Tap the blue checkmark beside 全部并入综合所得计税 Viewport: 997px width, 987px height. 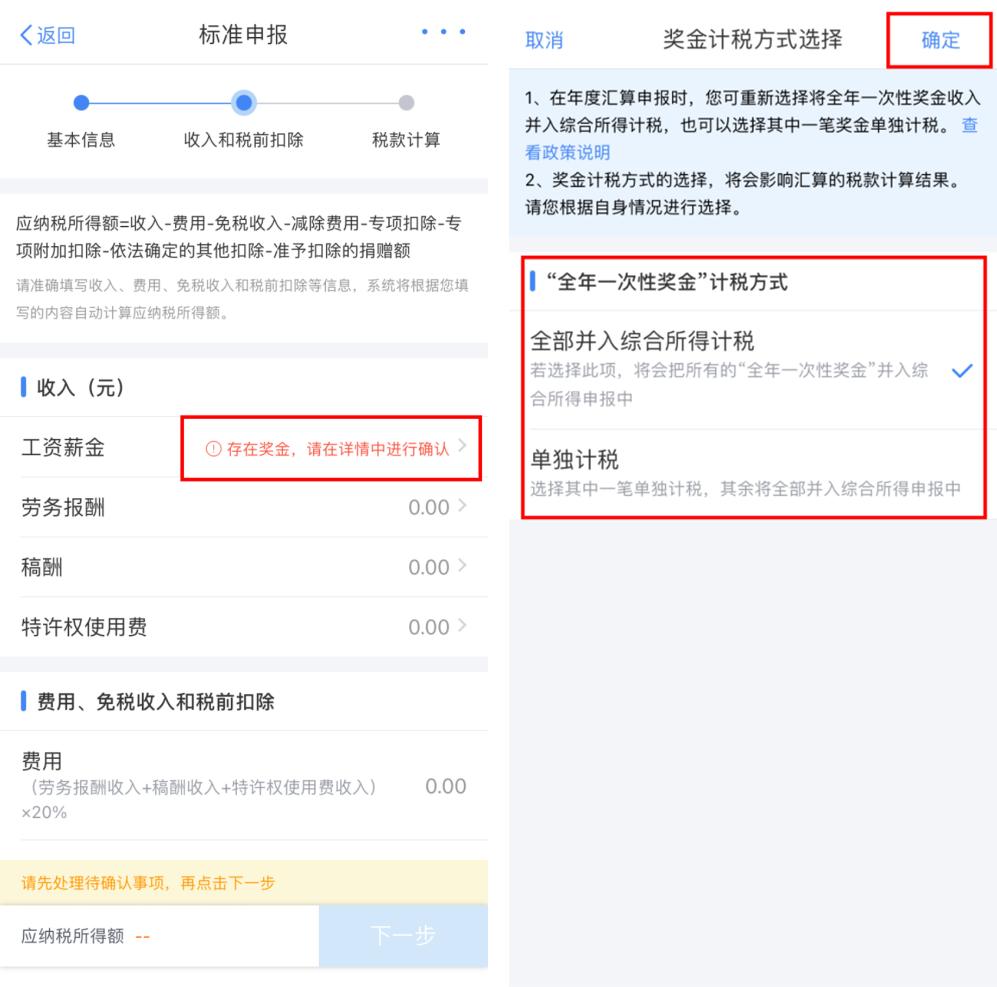(x=962, y=370)
